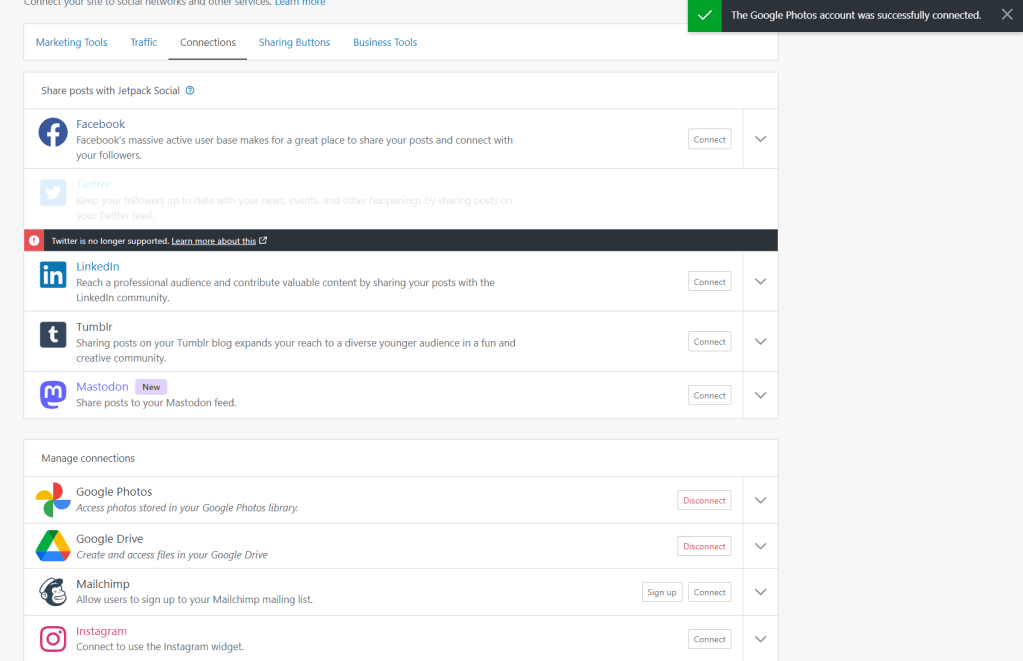Expand the LinkedIn connection details

pyautogui.click(x=760, y=281)
